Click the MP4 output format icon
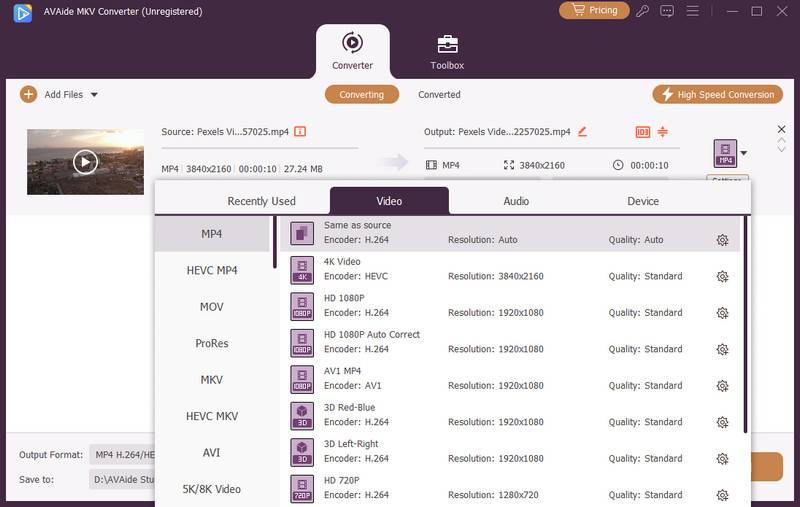Screen dimensions: 800x507 coord(726,153)
